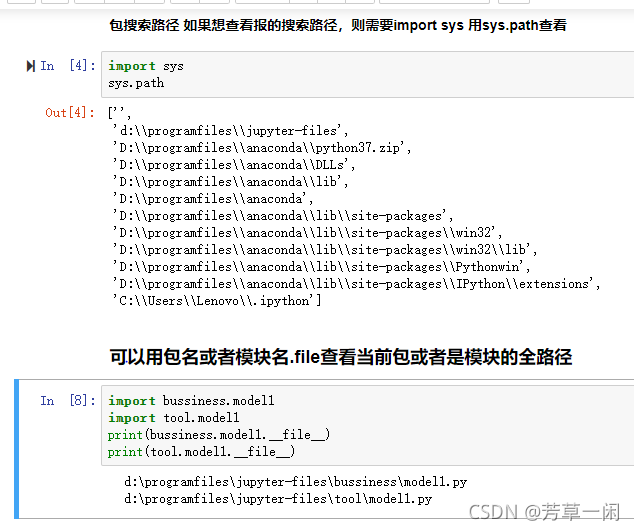This screenshot has width=634, height=530.
Task: Click the path line ending in 'site-packages\\win32'
Action: (307, 232)
